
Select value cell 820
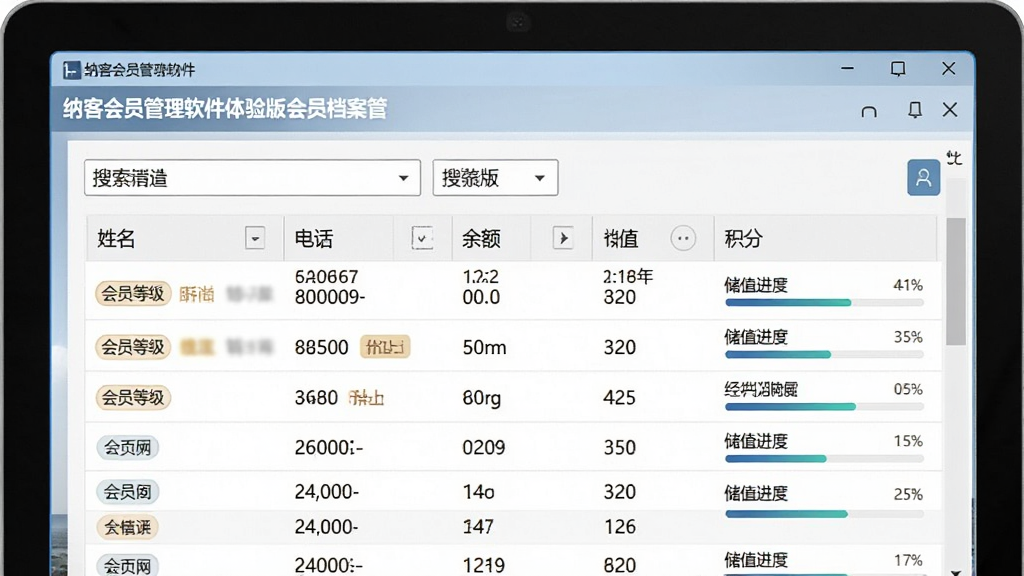[619, 565]
